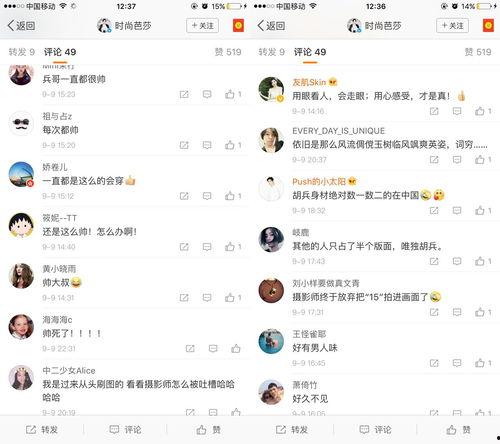Follow 时尚芭莎 with the left +关注 button
Viewport: 500px width, 444px height.
(x=202, y=26)
